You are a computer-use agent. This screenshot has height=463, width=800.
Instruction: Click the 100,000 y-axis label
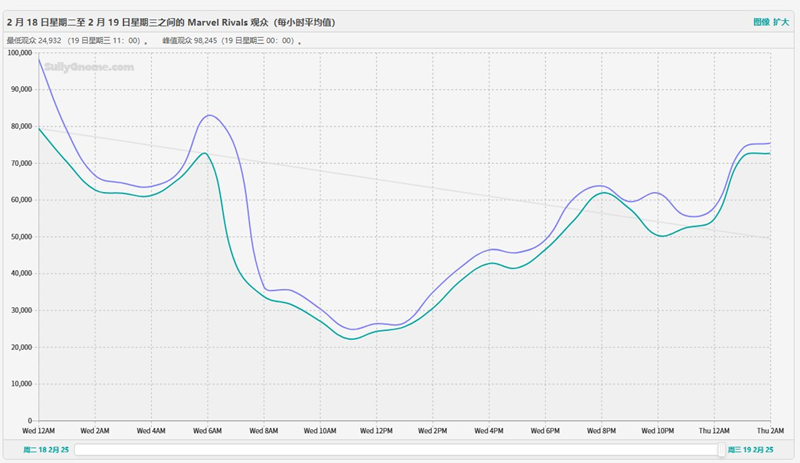coord(20,52)
